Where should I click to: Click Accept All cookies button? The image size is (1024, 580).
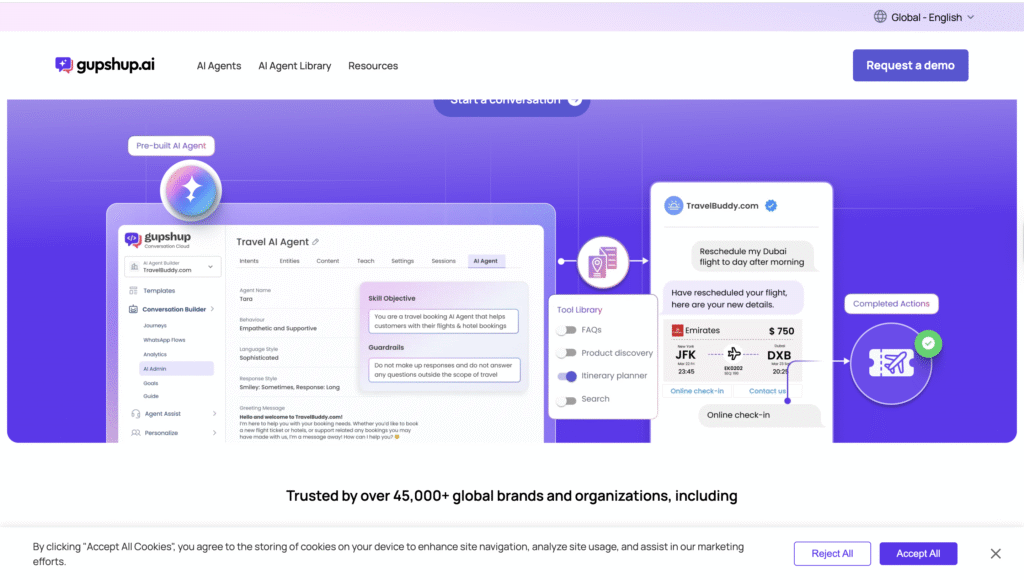pyautogui.click(x=918, y=553)
